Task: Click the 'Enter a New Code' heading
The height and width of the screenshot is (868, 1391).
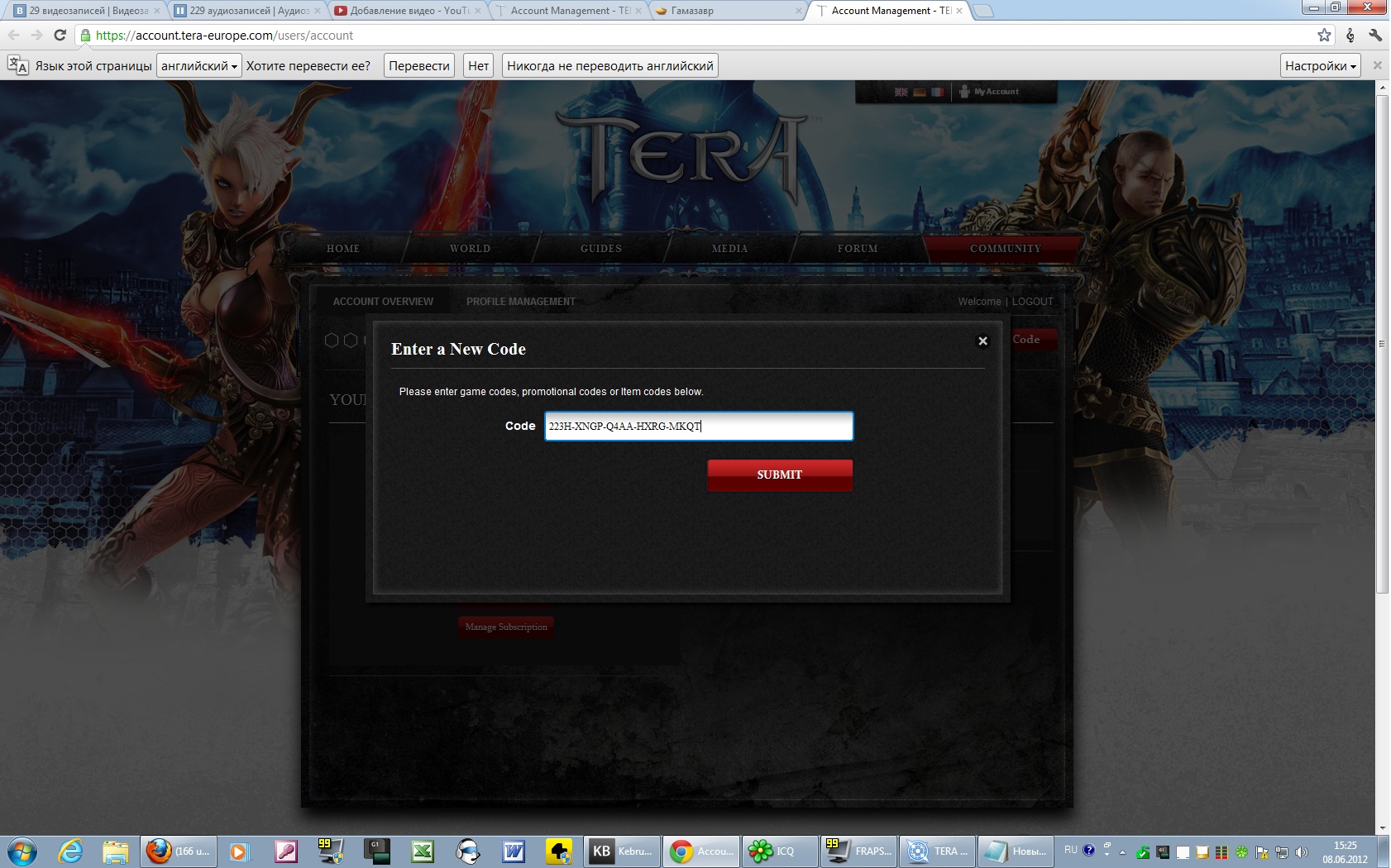Action: click(458, 349)
